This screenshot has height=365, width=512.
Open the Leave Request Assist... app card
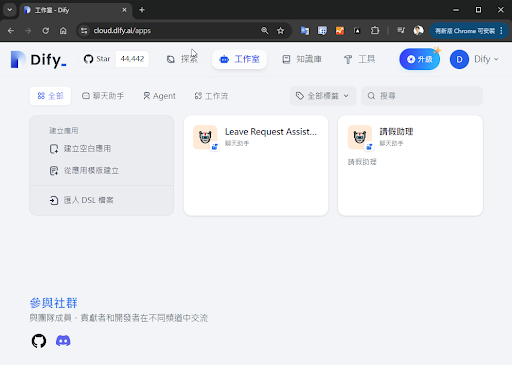256,166
